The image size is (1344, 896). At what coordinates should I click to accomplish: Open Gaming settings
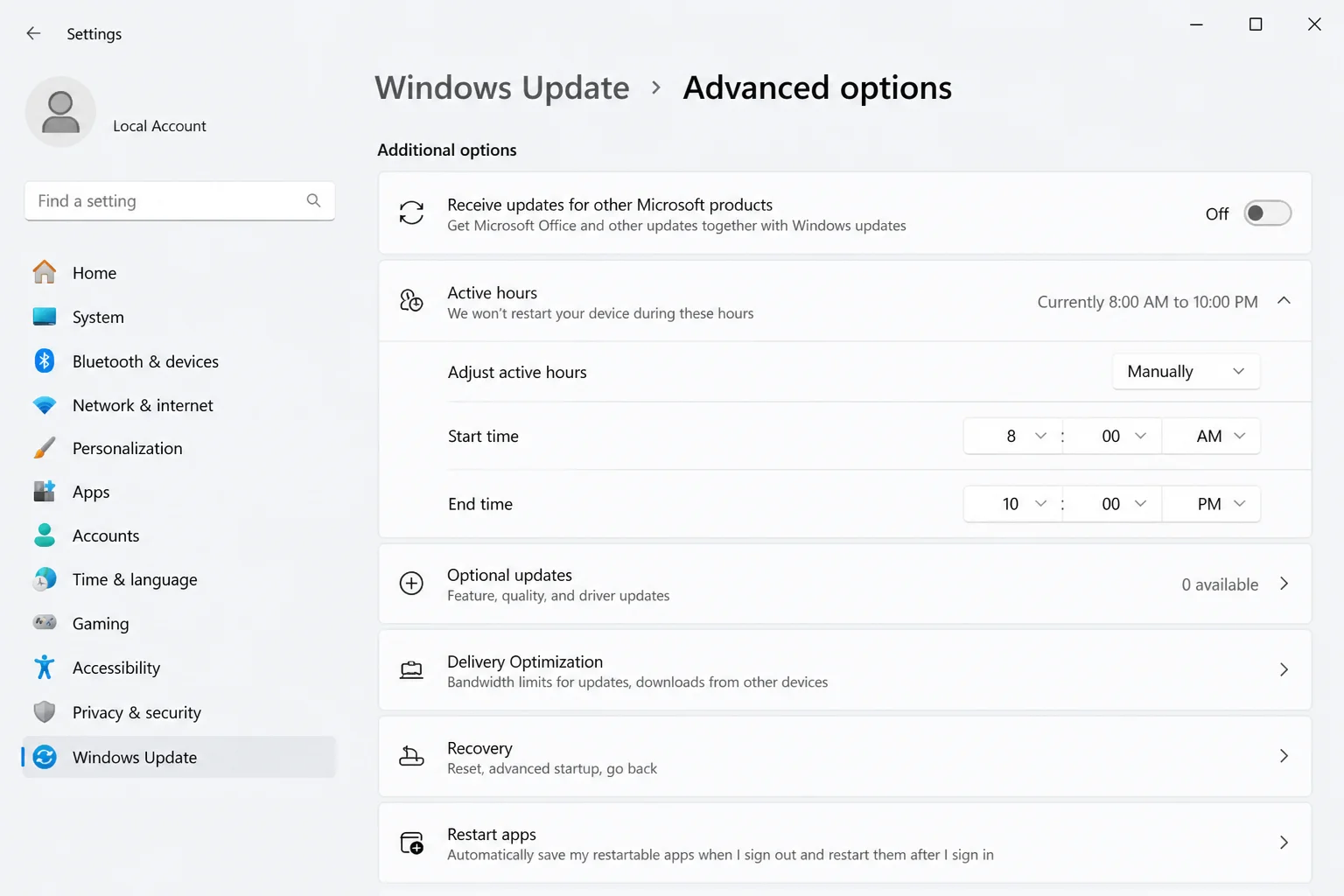tap(179, 623)
